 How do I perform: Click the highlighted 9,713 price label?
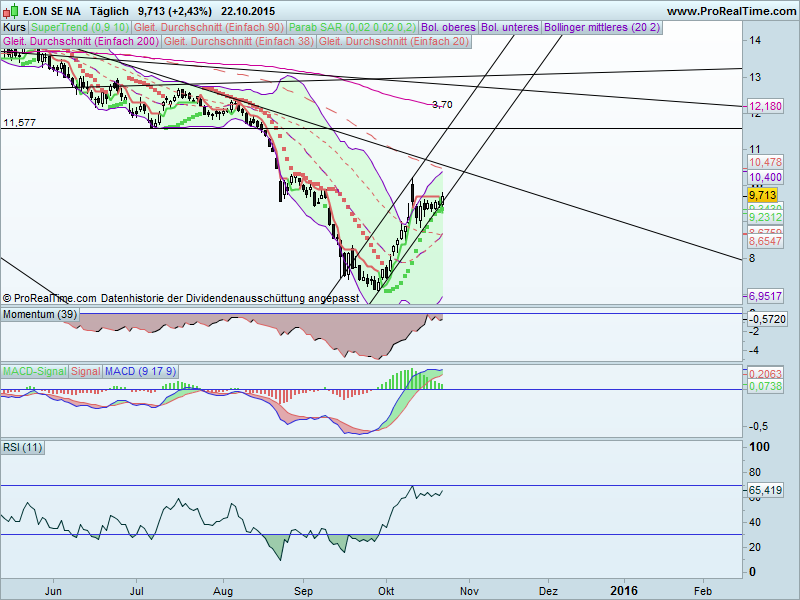pos(760,197)
